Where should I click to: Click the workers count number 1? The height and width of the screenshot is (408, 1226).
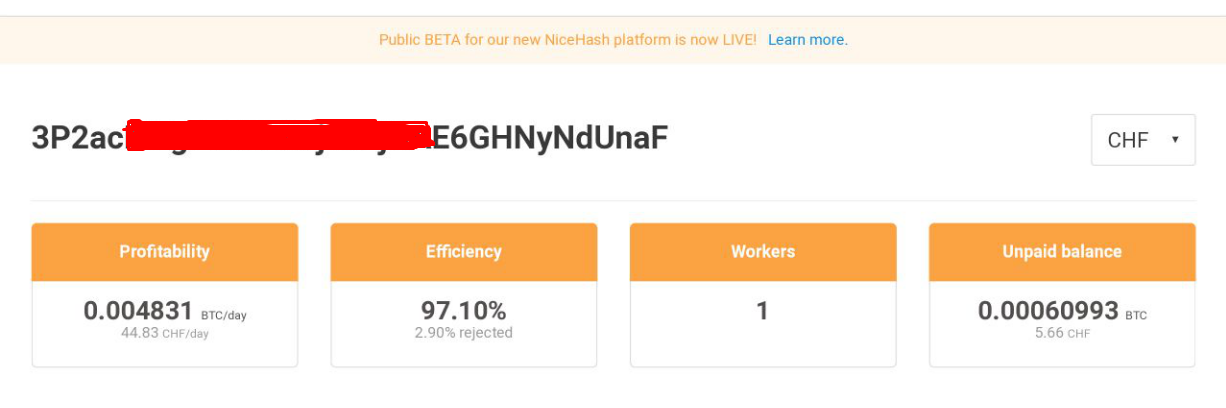pyautogui.click(x=762, y=311)
